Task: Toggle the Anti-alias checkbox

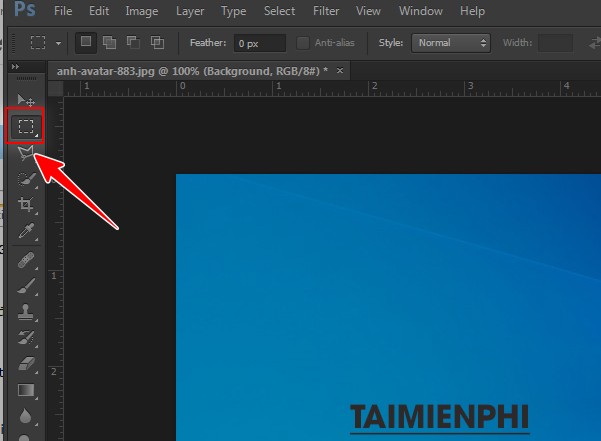Action: [303, 43]
